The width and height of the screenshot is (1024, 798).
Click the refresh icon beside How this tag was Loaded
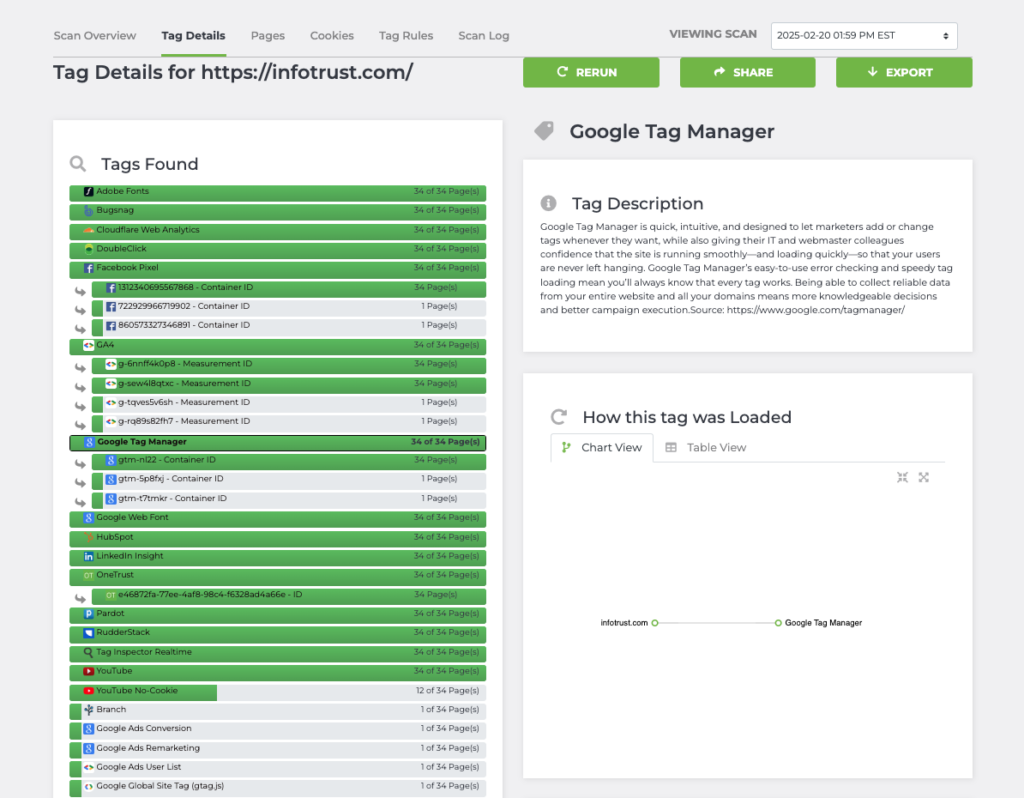point(559,417)
